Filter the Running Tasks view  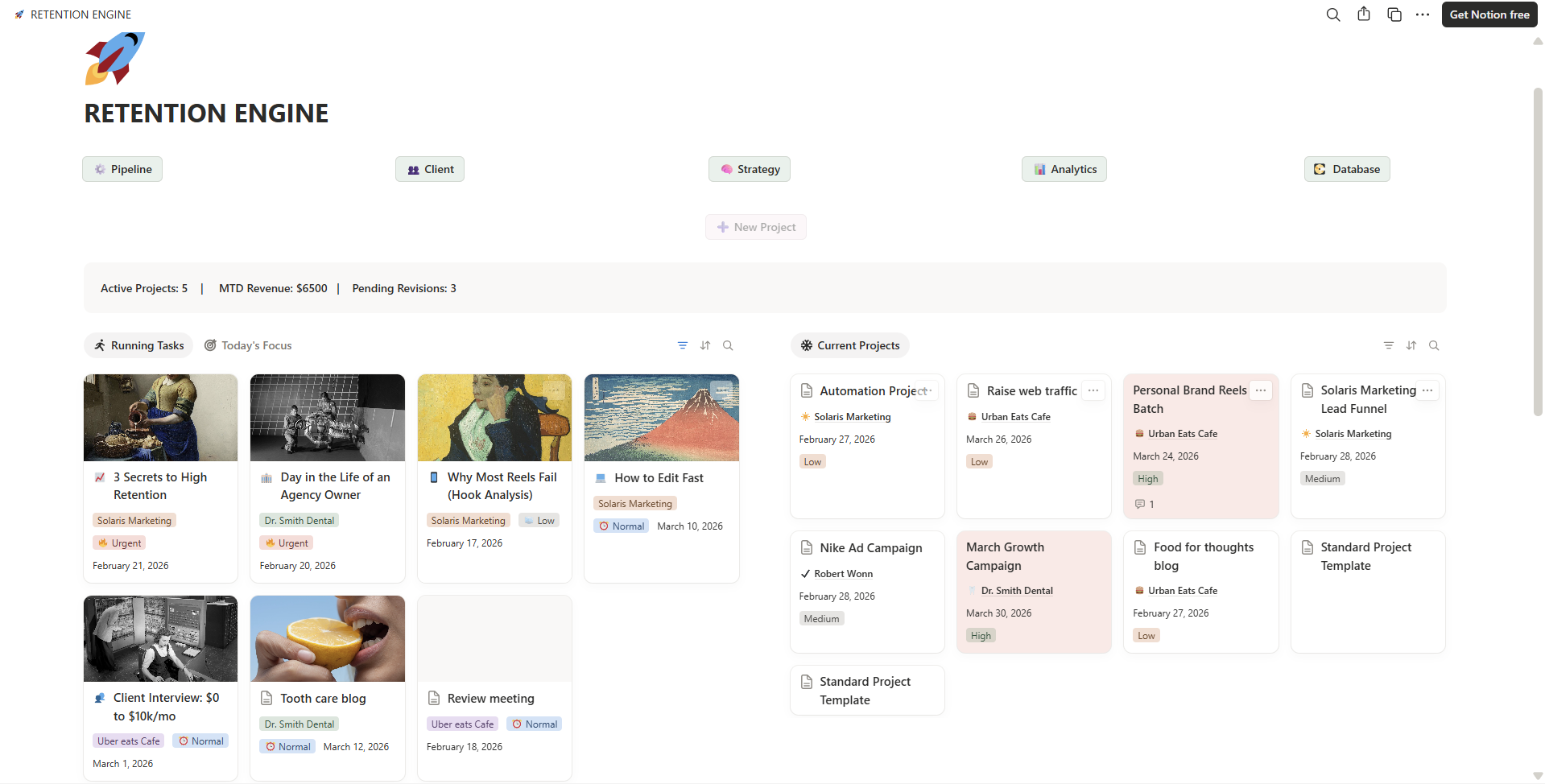pyautogui.click(x=683, y=345)
